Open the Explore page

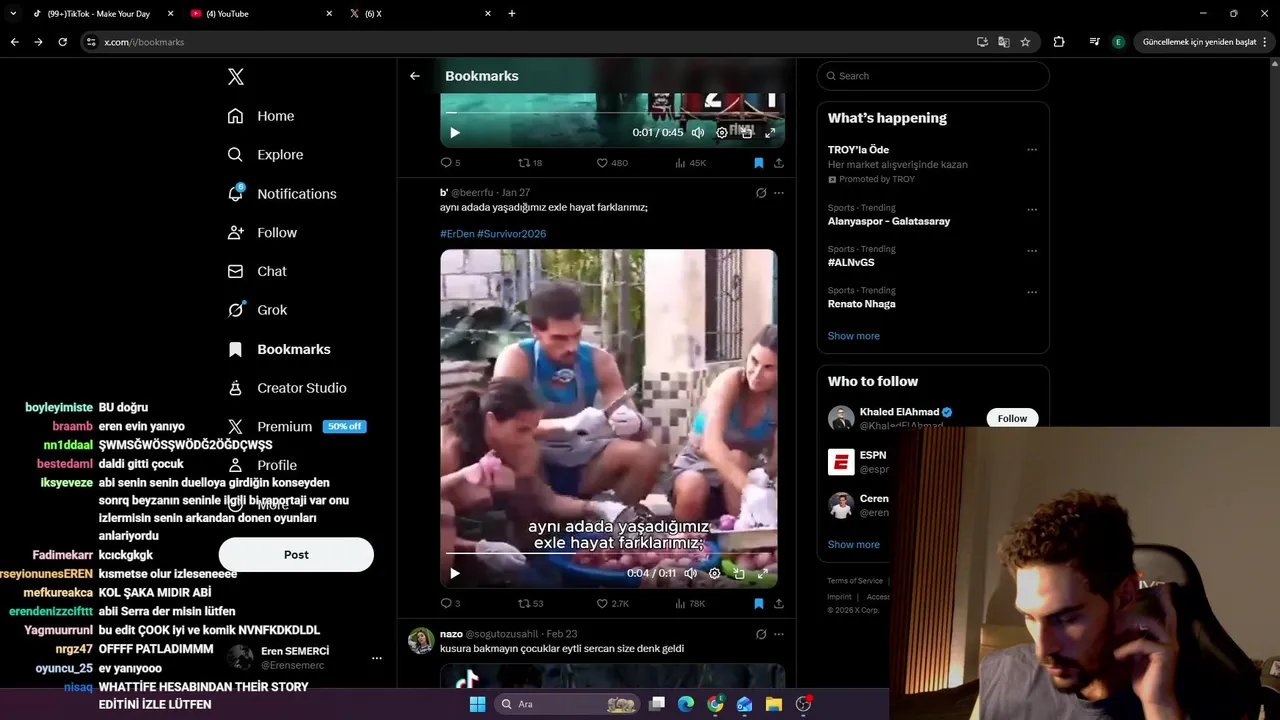pyautogui.click(x=265, y=155)
